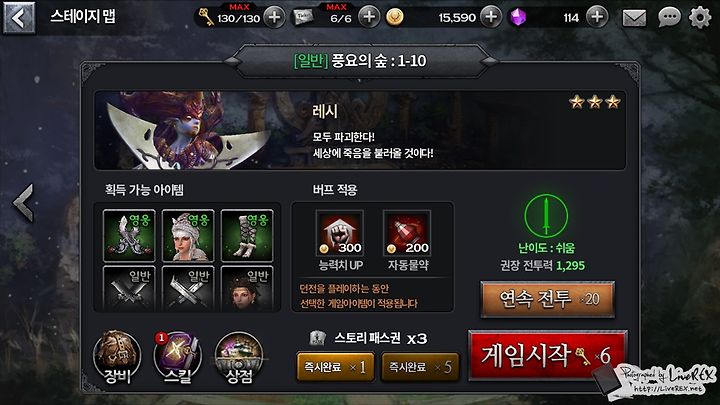Open settings gear icon

click(700, 17)
